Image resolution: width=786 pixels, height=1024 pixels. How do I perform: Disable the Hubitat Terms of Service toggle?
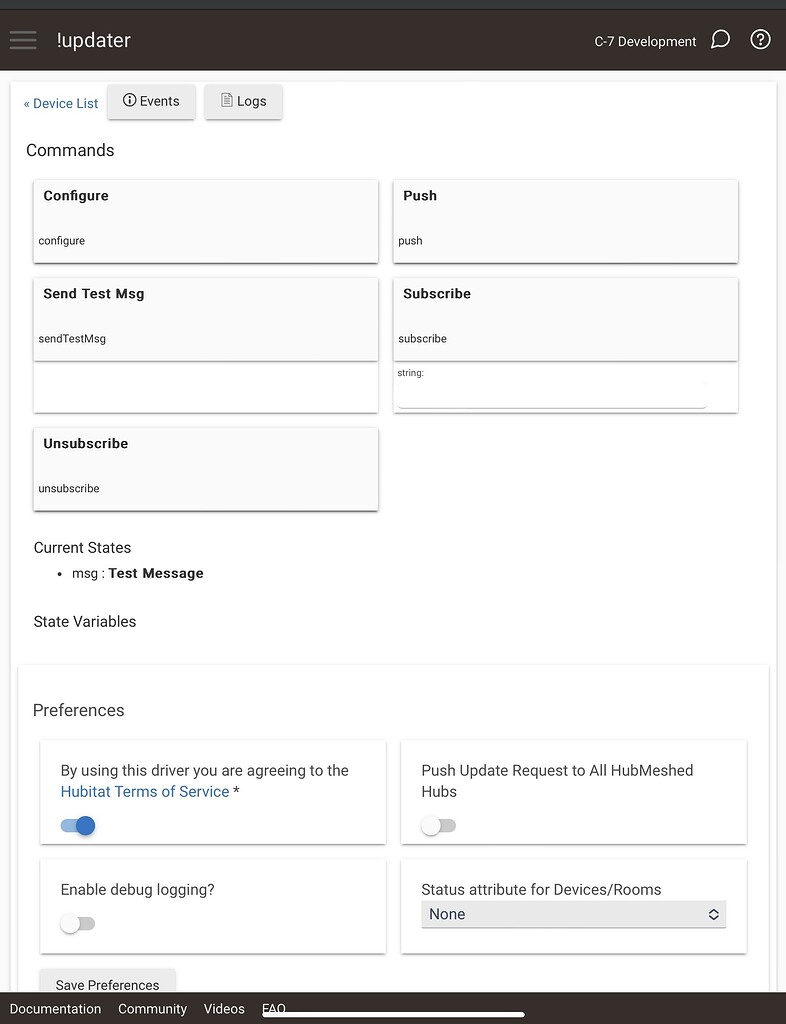coord(77,825)
